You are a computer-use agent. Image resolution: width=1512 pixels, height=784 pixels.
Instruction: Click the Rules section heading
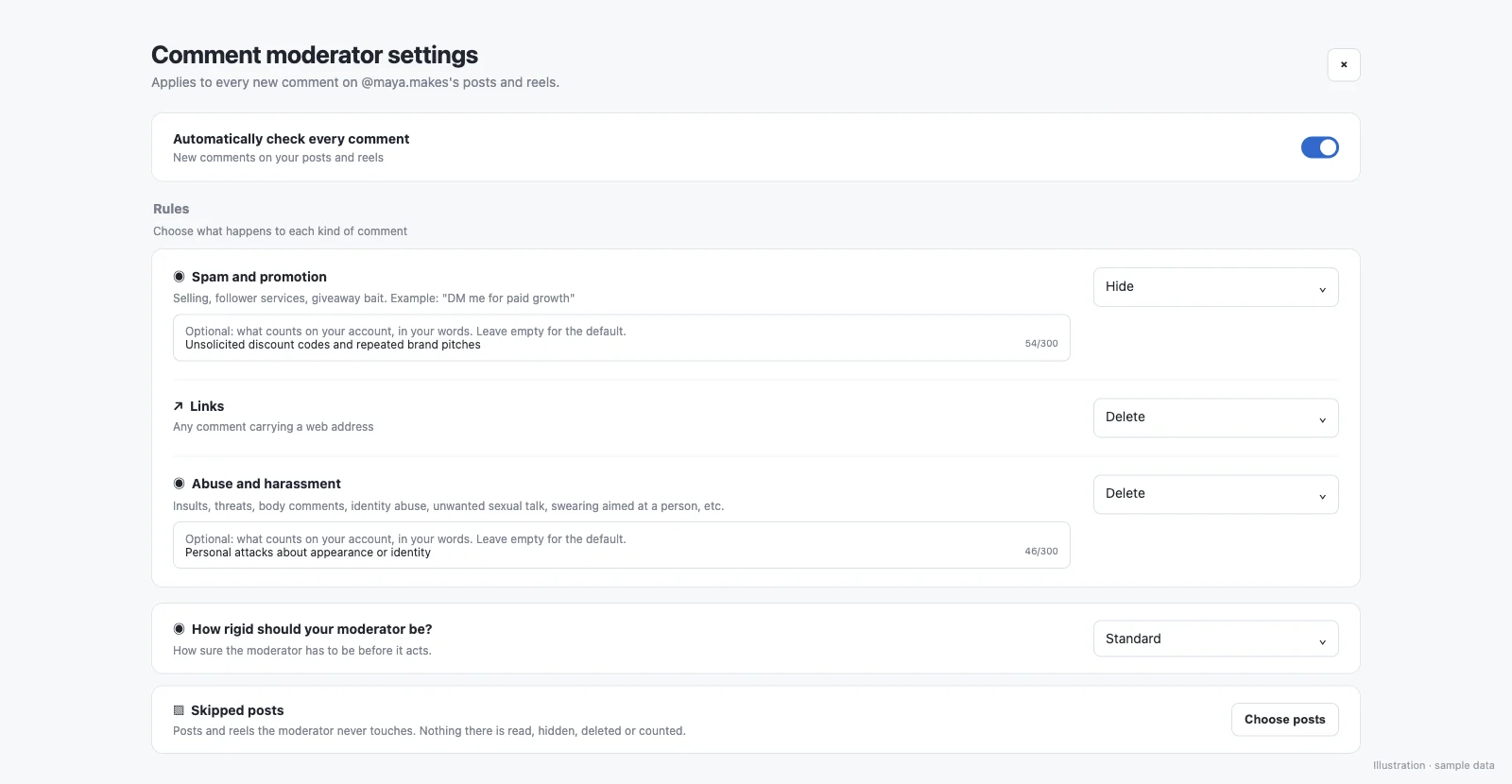[x=171, y=209]
